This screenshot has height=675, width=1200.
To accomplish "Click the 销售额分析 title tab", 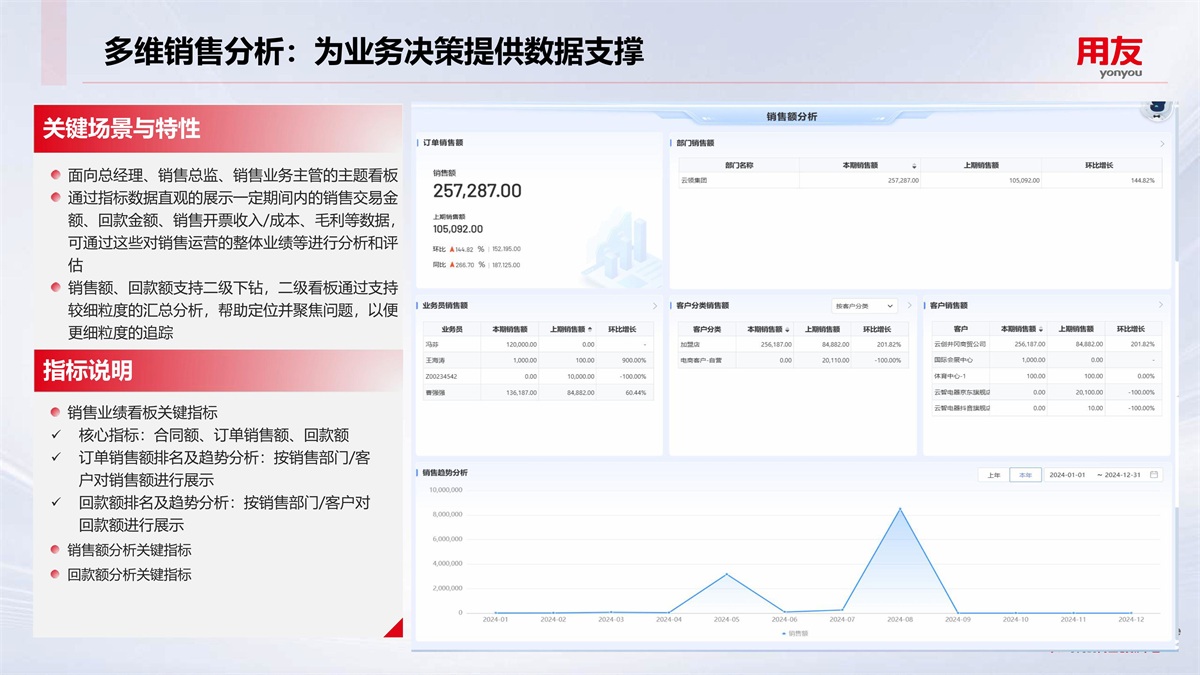I will click(791, 117).
